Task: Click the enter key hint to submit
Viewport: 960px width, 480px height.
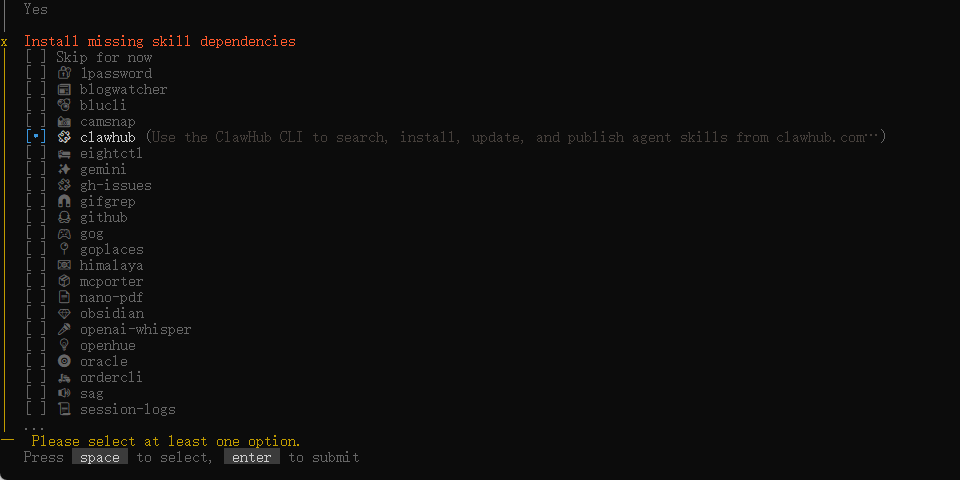Action: tap(252, 457)
